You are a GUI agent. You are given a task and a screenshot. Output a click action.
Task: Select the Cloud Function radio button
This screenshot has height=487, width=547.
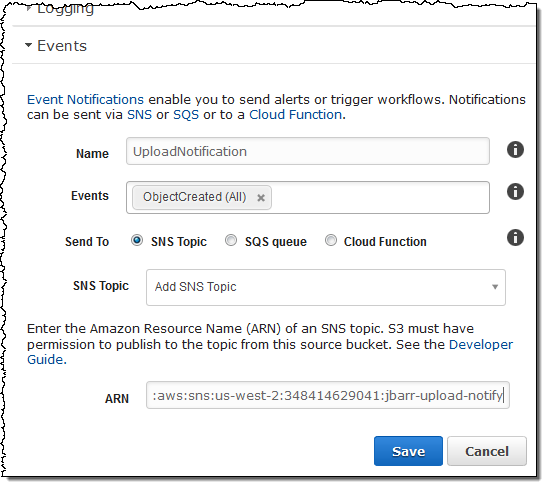click(331, 240)
